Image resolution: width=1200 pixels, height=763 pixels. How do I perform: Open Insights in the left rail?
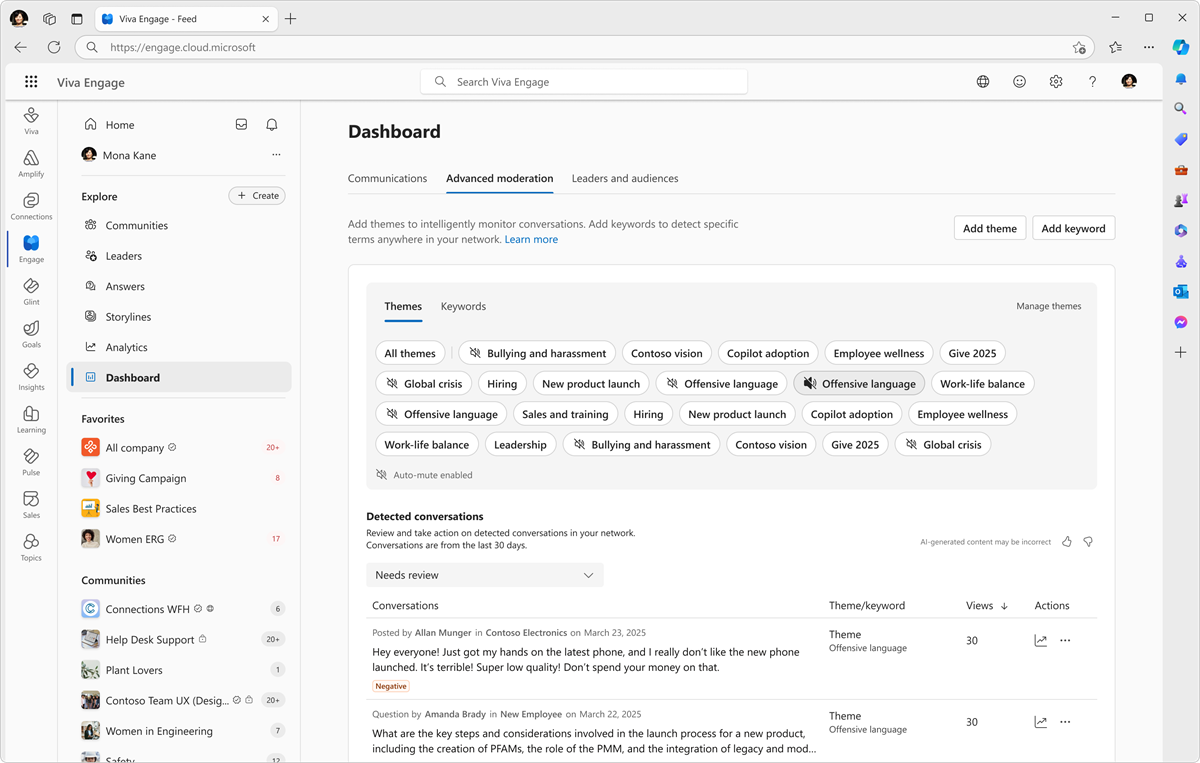31,377
